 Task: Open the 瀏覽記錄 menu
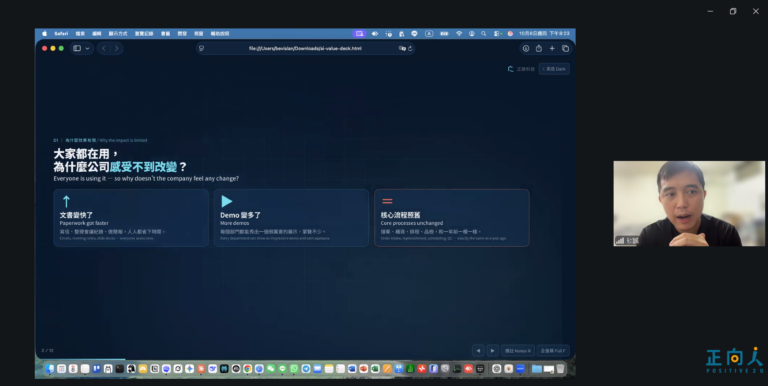(144, 33)
